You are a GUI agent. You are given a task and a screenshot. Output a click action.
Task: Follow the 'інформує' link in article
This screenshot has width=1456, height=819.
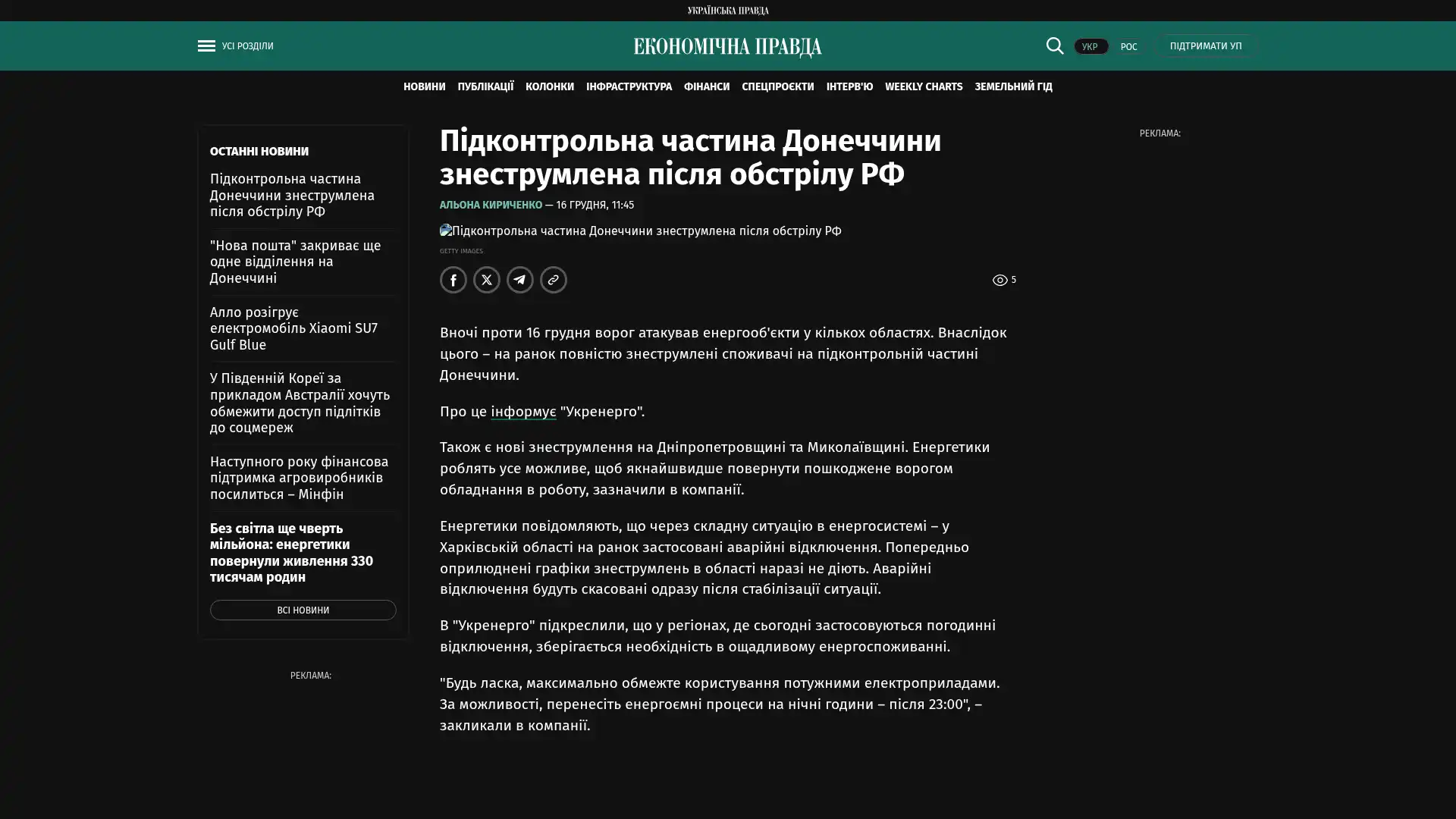point(522,411)
